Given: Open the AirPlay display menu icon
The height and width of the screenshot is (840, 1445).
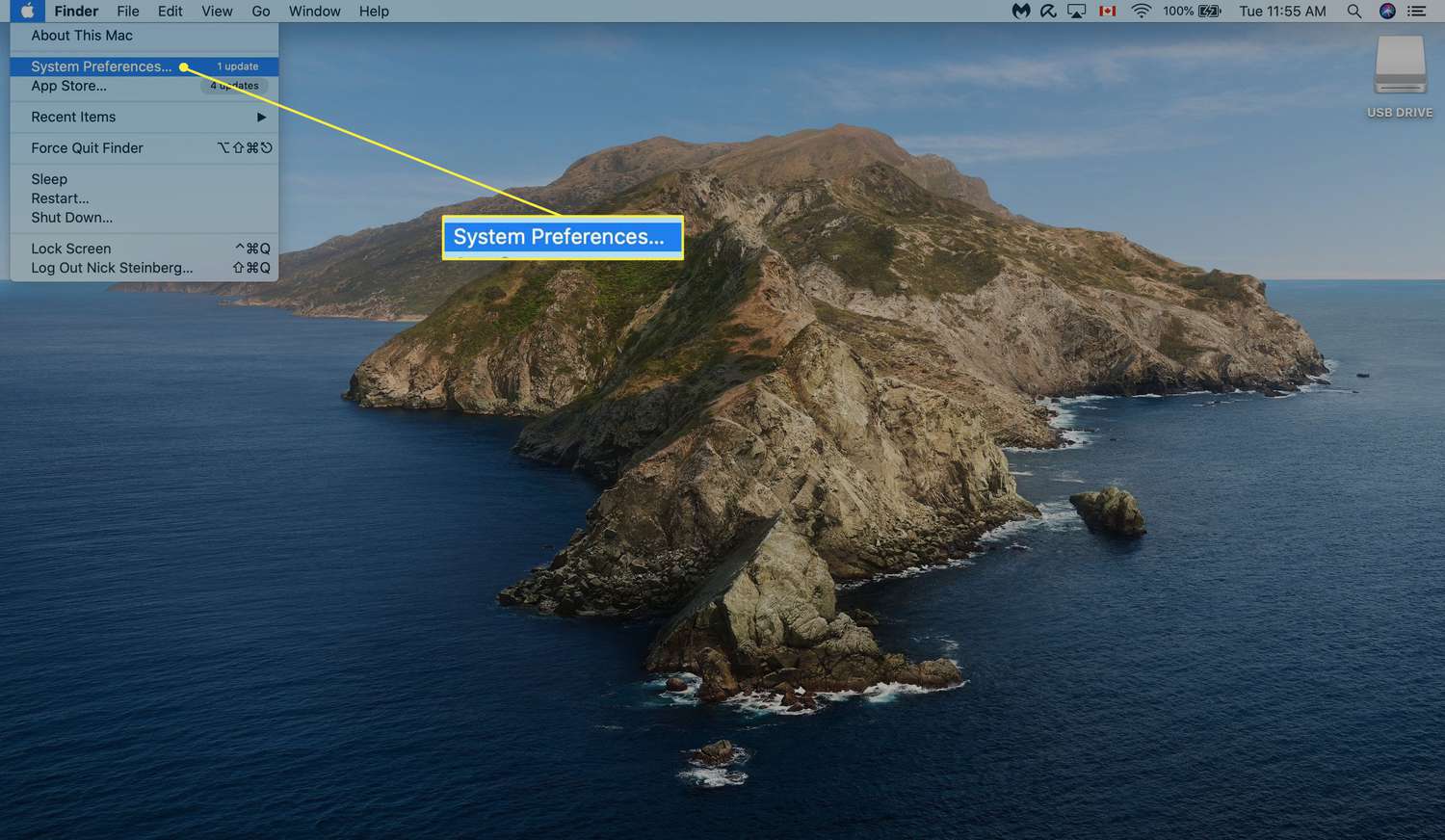Looking at the screenshot, I should click(1076, 12).
